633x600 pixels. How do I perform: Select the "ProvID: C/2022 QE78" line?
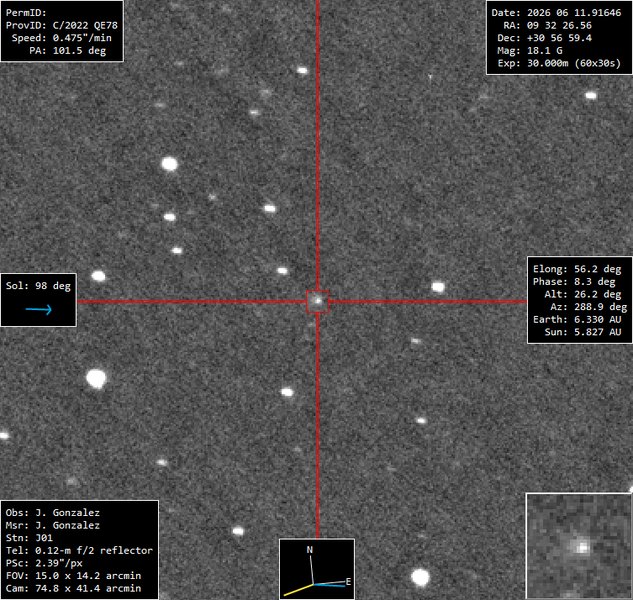[62, 25]
